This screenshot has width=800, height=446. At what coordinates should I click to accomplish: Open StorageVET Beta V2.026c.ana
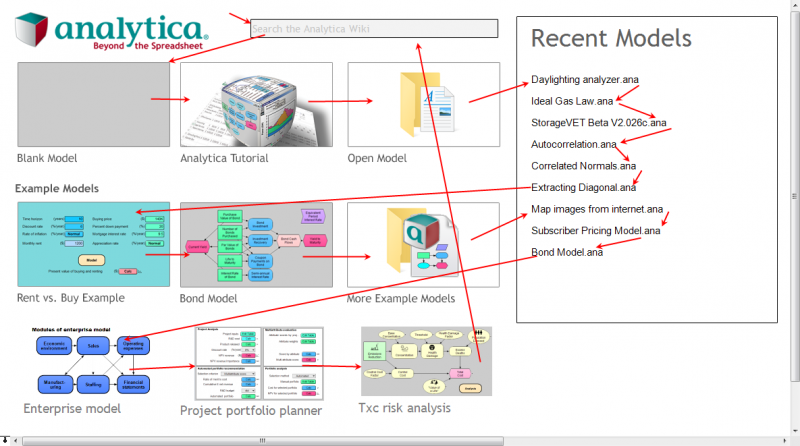point(598,122)
